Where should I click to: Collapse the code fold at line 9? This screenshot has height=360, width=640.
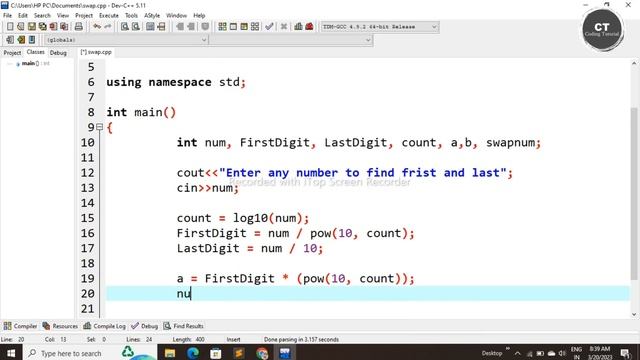[99, 127]
